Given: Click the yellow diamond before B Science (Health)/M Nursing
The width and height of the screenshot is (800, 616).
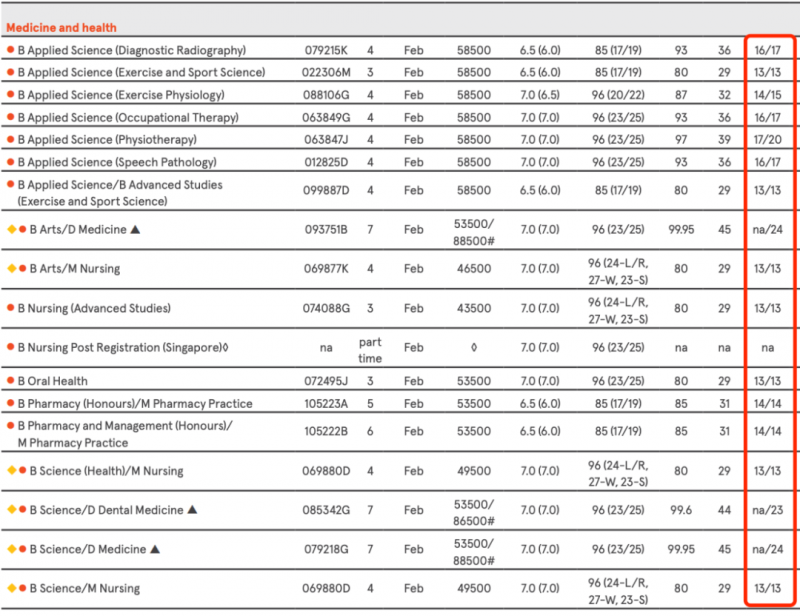Looking at the screenshot, I should click(12, 471).
